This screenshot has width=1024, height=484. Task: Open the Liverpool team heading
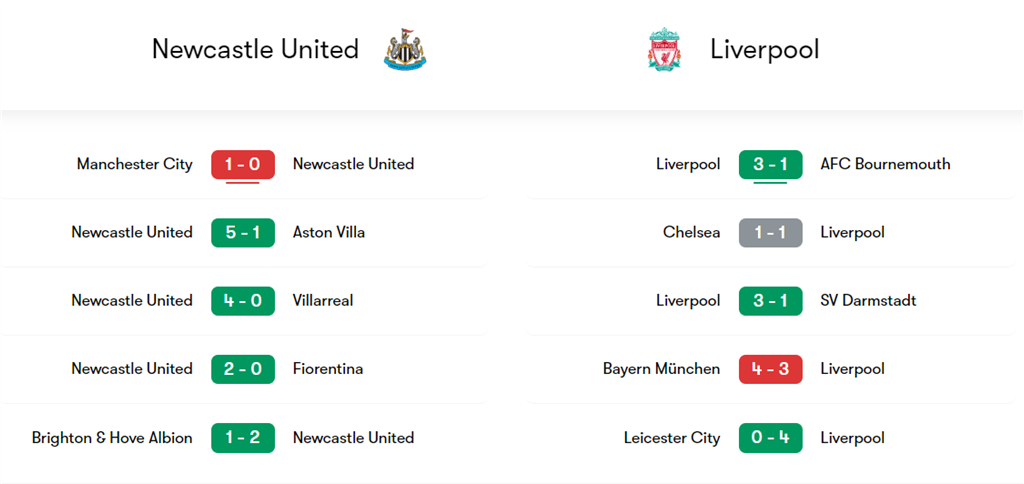click(765, 49)
